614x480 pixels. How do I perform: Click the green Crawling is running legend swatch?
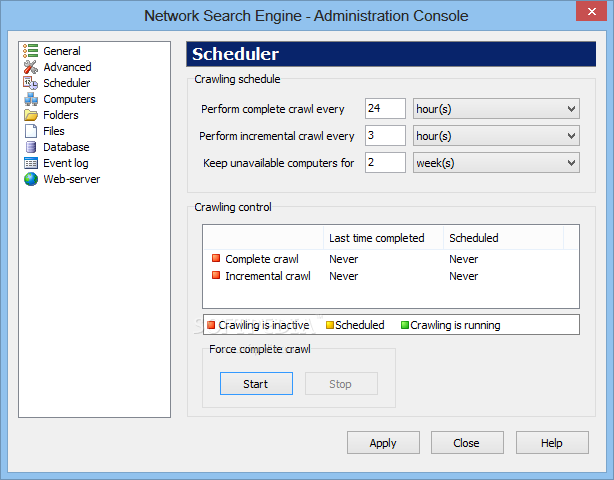[x=405, y=325]
